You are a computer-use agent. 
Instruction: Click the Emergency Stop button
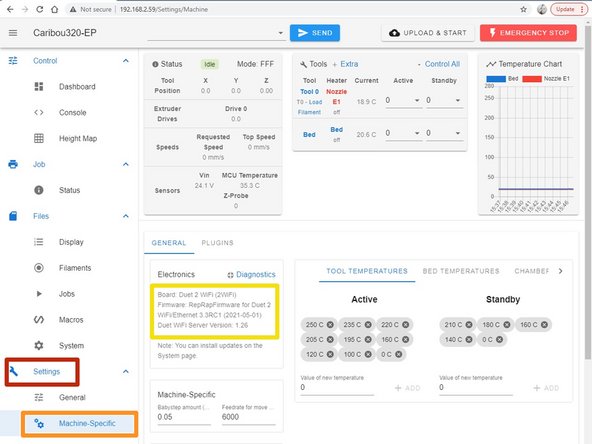pos(528,33)
